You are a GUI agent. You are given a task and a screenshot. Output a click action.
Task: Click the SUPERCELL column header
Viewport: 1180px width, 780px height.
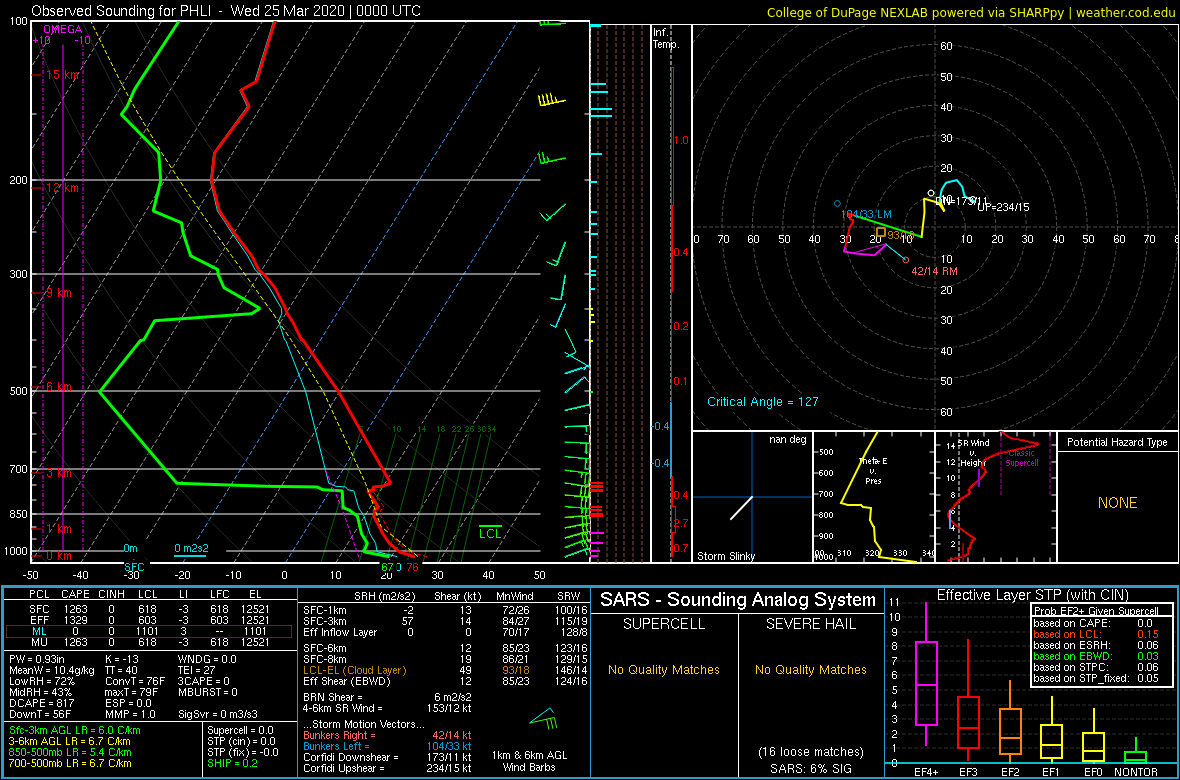coord(663,625)
